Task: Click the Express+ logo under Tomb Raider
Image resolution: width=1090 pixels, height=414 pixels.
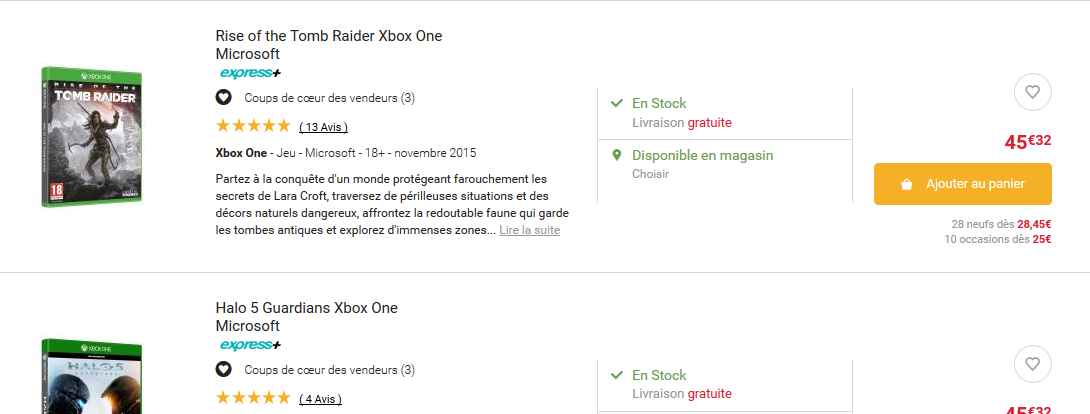Action: [x=250, y=73]
